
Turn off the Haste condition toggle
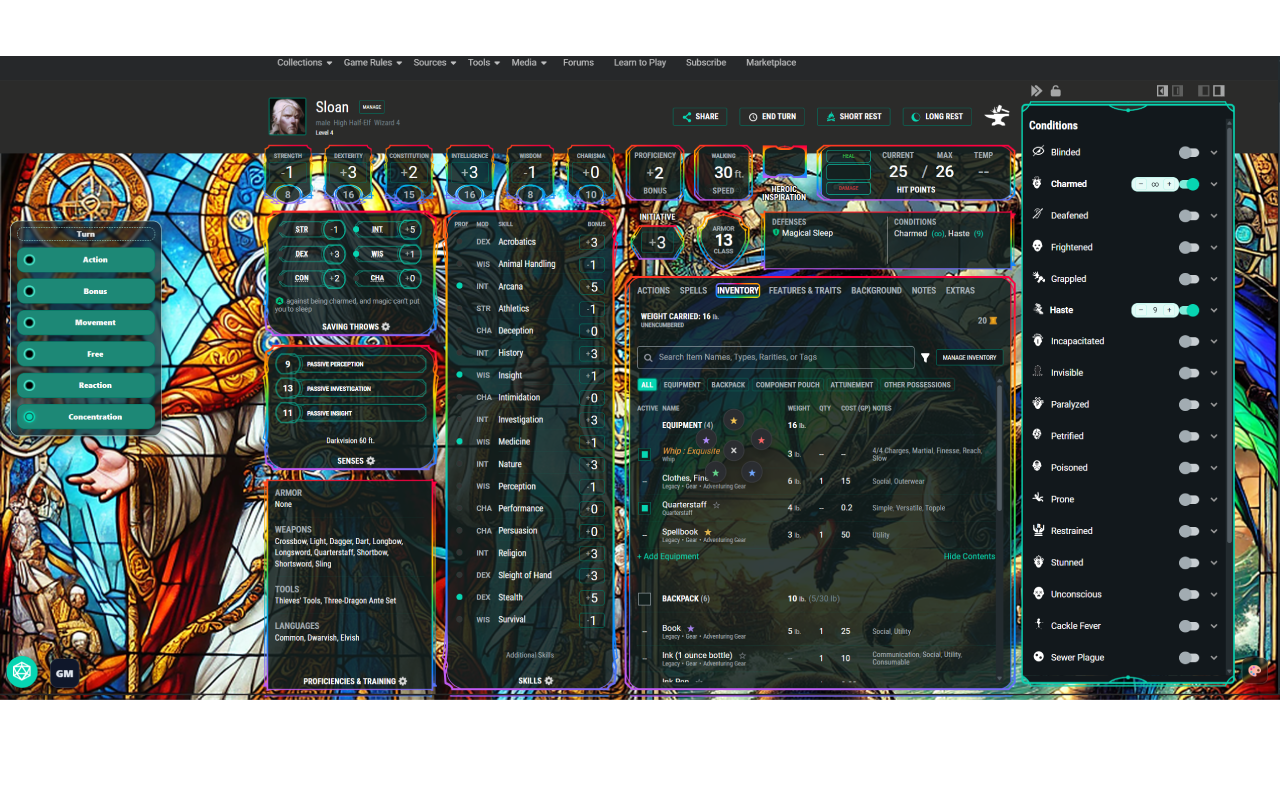(x=1188, y=310)
